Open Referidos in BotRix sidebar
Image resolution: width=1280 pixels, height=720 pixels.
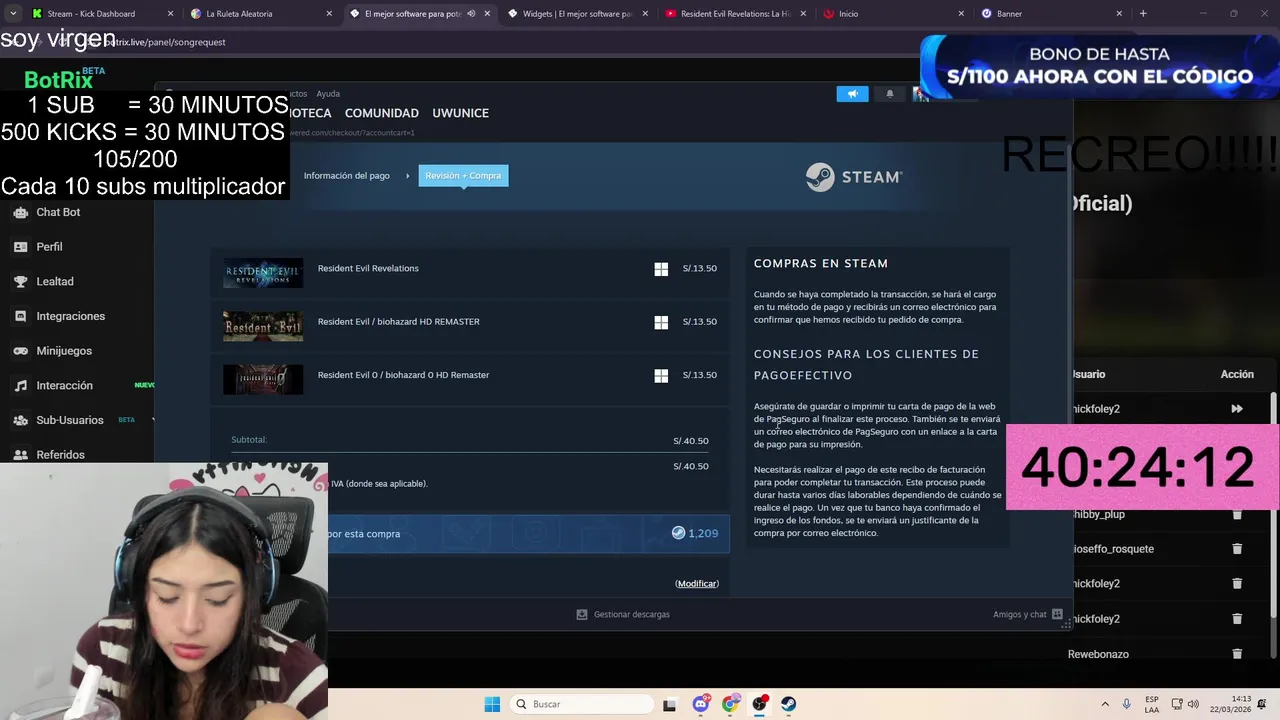point(60,455)
